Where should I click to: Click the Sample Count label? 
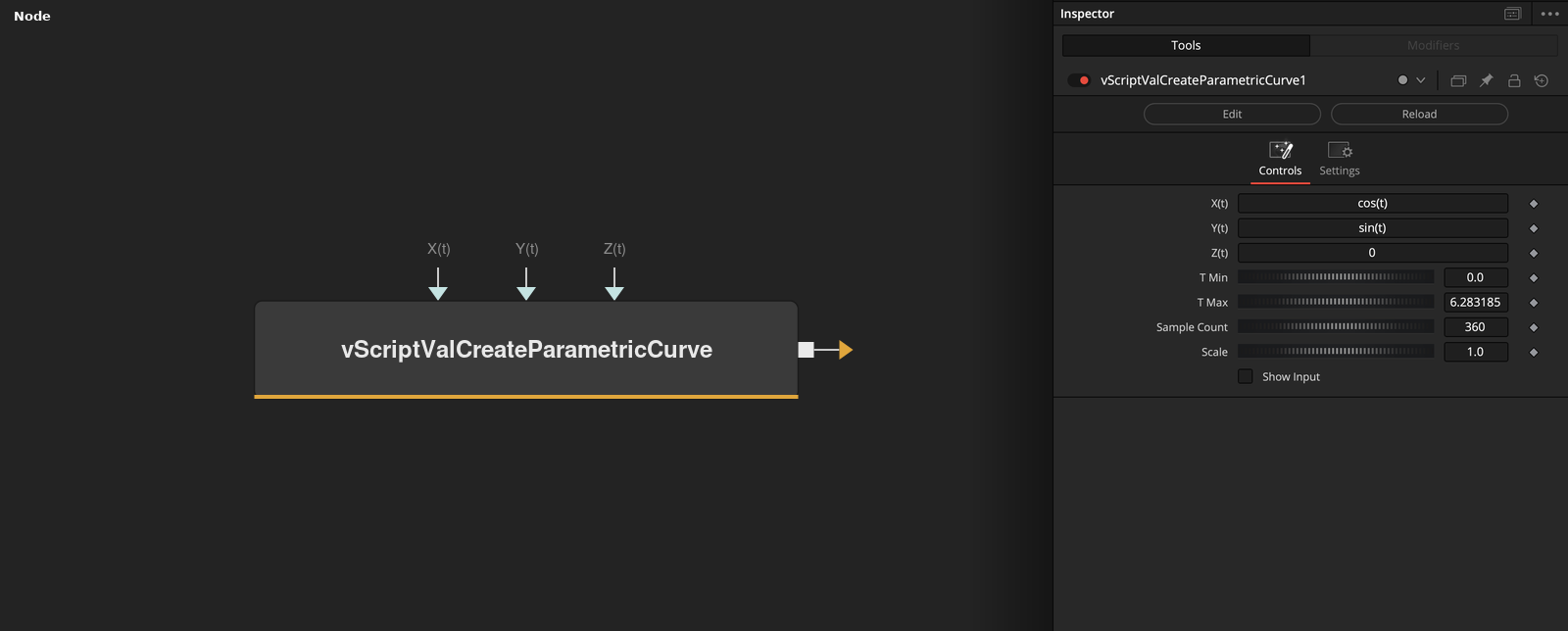tap(1192, 327)
